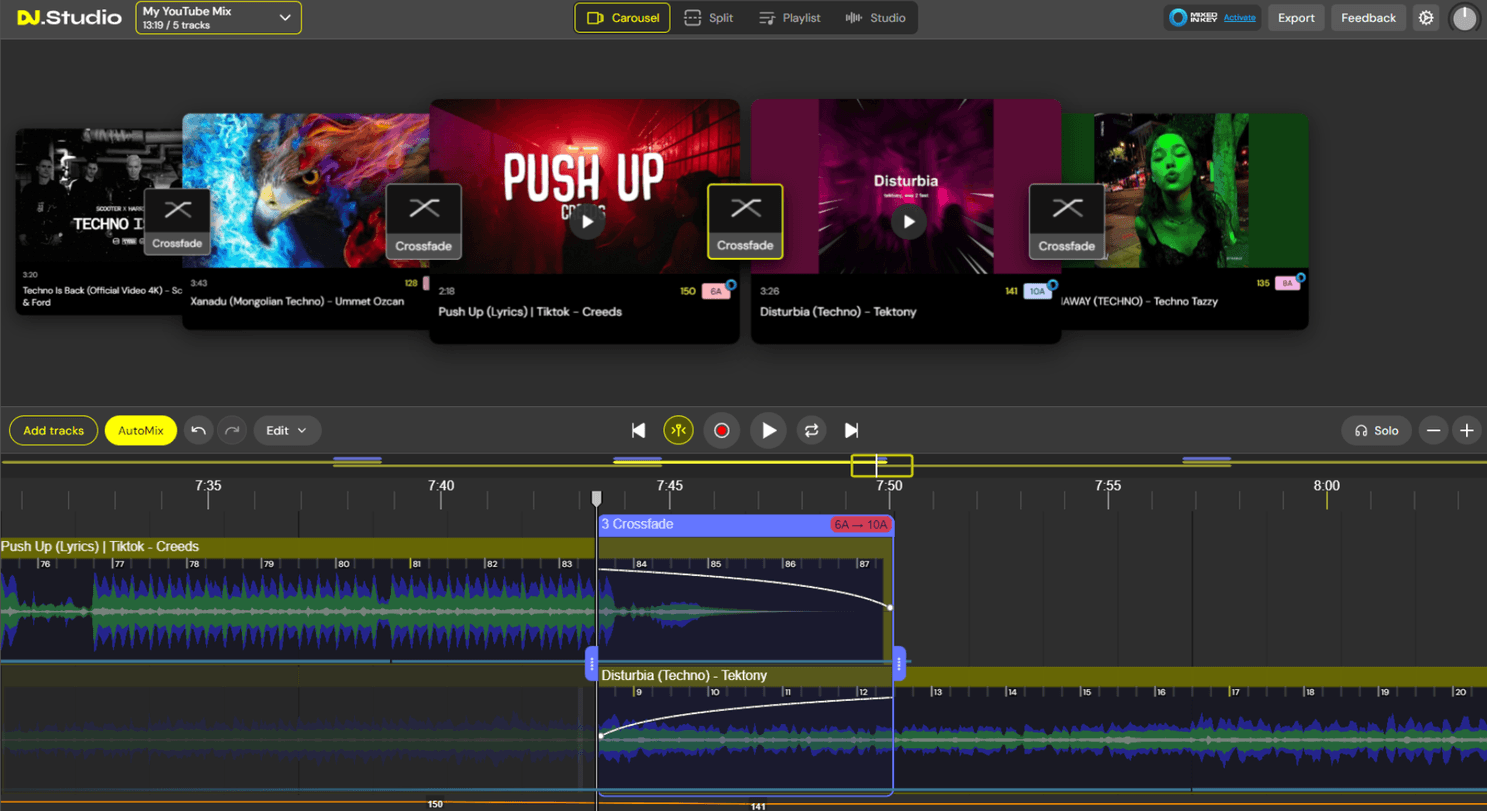This screenshot has width=1487, height=811.
Task: Click the right transition resize handle
Action: pyautogui.click(x=899, y=663)
